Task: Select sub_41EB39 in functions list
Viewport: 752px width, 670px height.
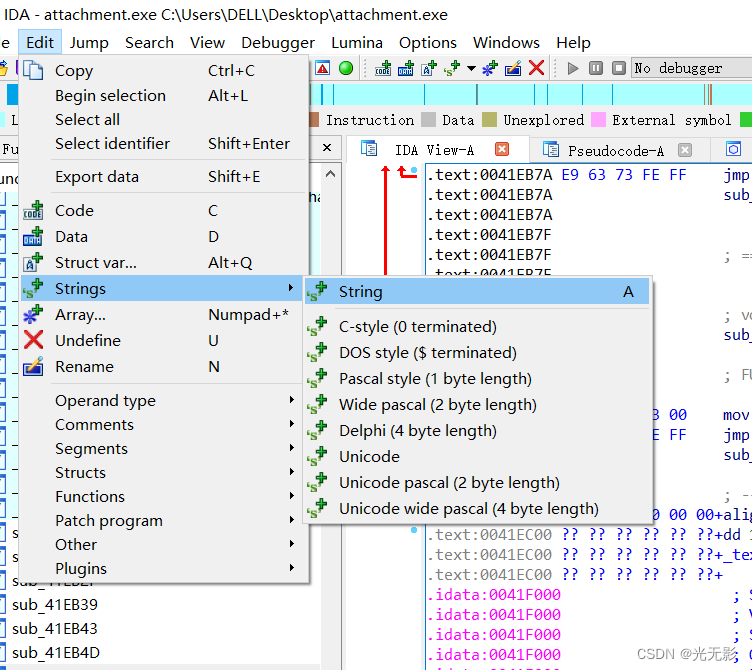Action: point(55,604)
